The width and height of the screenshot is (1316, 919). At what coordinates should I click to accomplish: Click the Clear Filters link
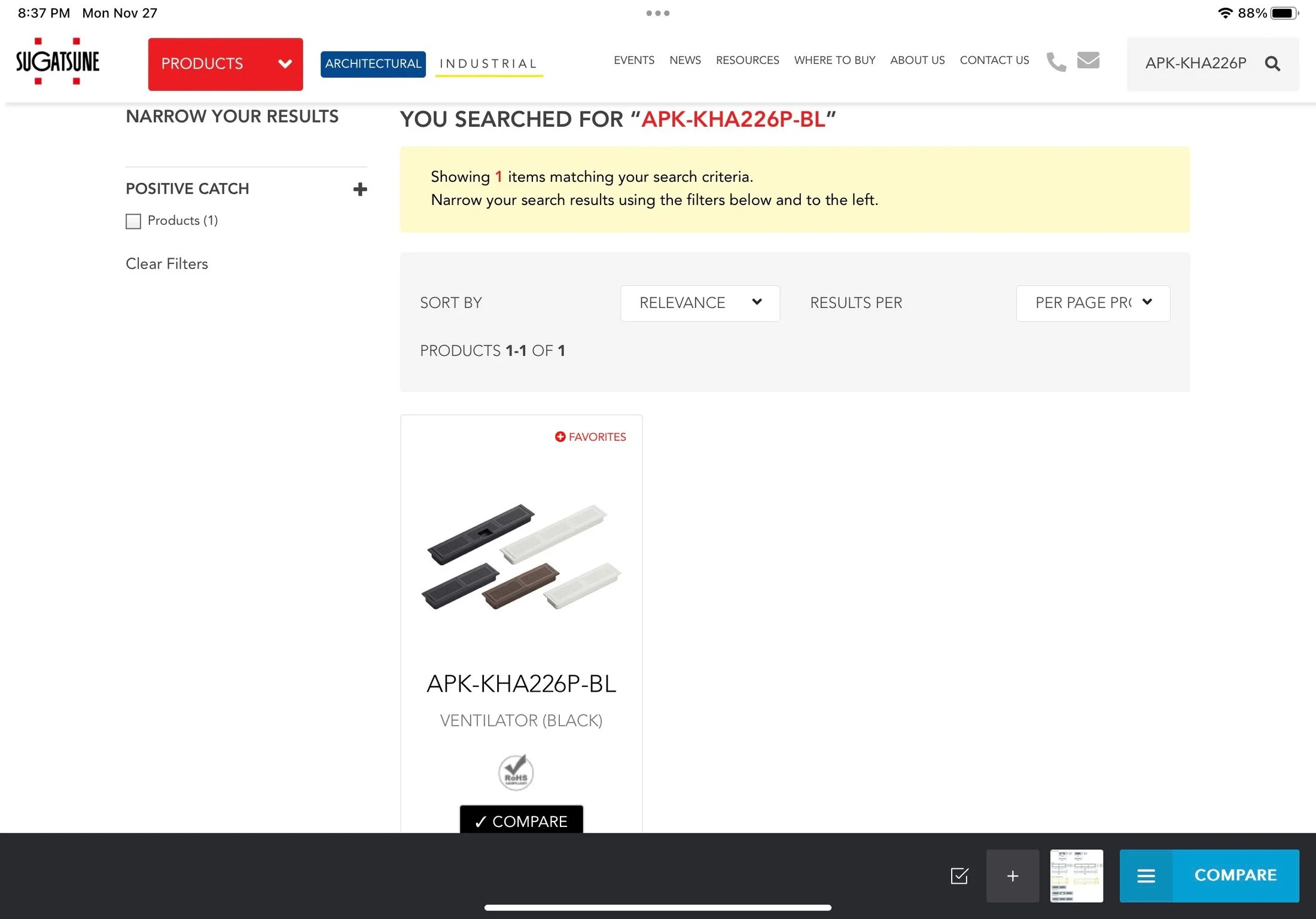(167, 264)
